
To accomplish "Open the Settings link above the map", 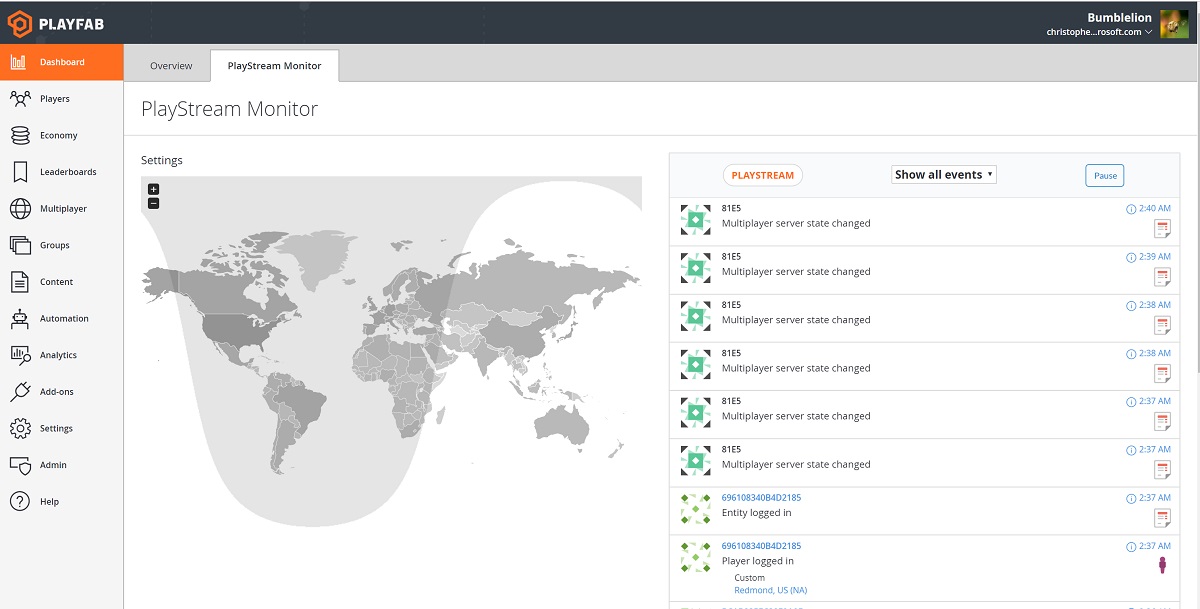I will 162,160.
